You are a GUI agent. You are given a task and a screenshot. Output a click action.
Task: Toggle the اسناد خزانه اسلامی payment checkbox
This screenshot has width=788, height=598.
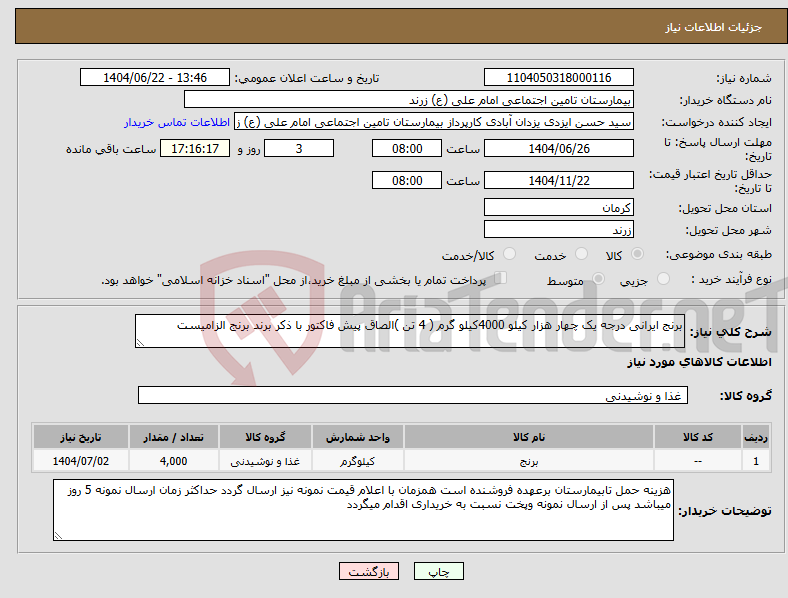pos(501,278)
